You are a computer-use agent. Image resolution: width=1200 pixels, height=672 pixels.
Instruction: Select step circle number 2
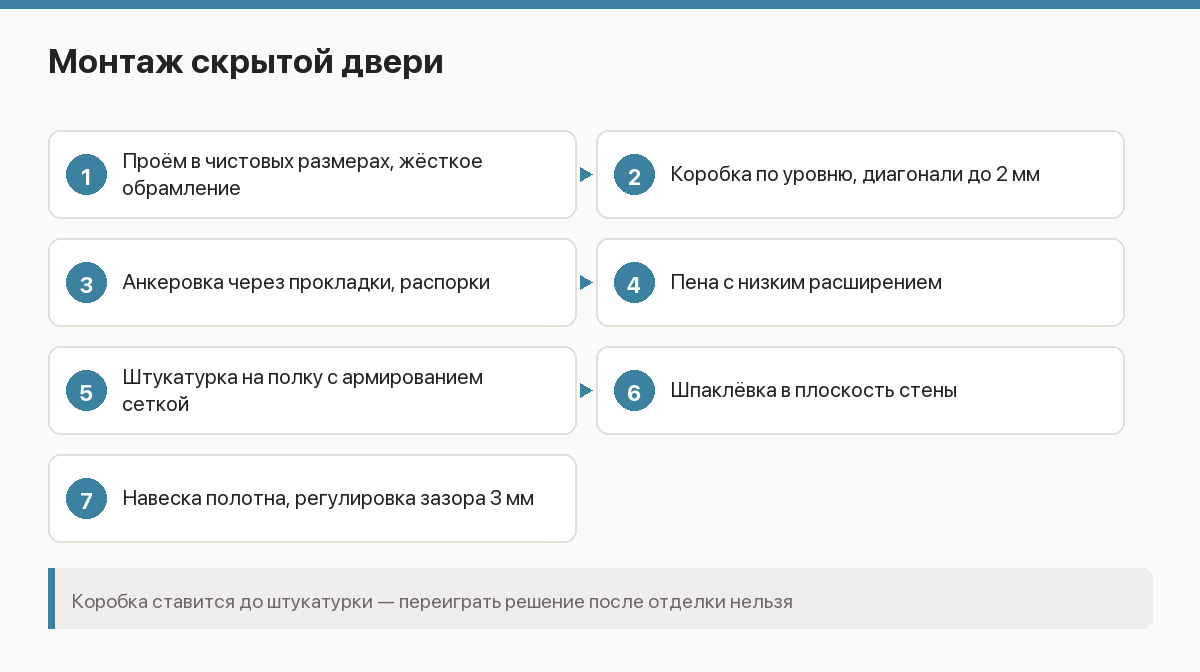(x=634, y=175)
